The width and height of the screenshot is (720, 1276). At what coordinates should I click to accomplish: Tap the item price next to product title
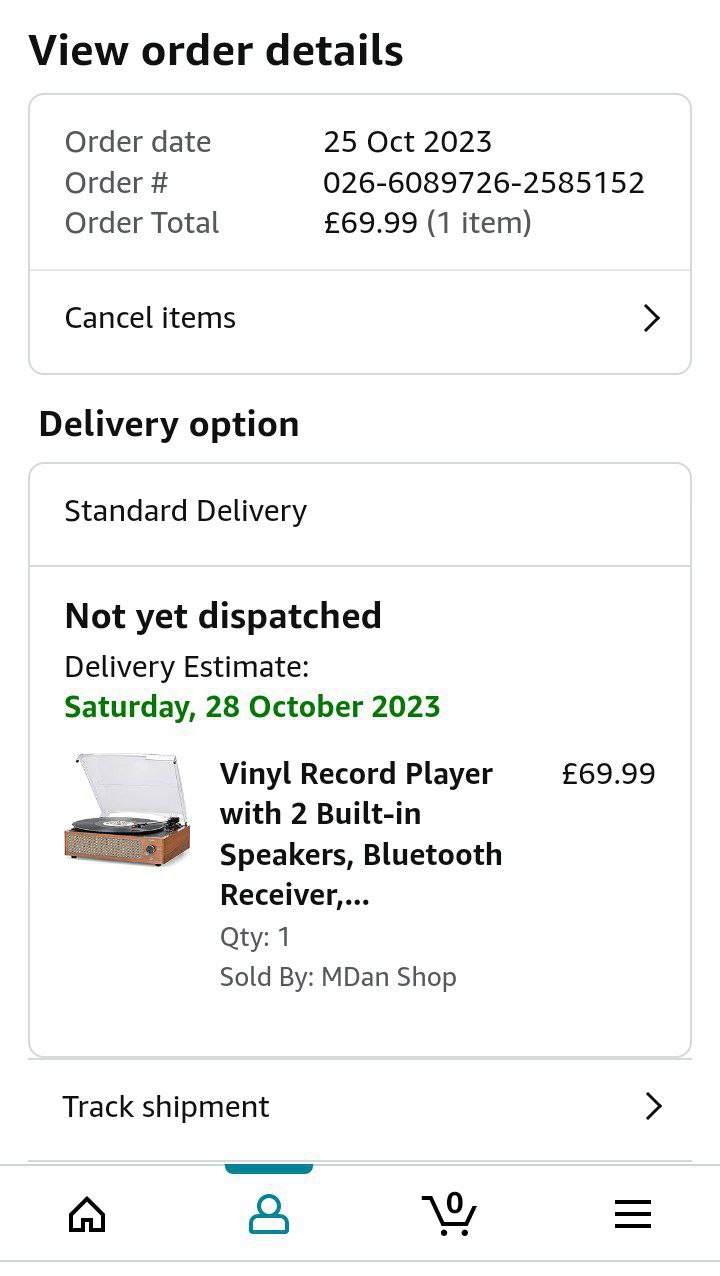pyautogui.click(x=608, y=774)
